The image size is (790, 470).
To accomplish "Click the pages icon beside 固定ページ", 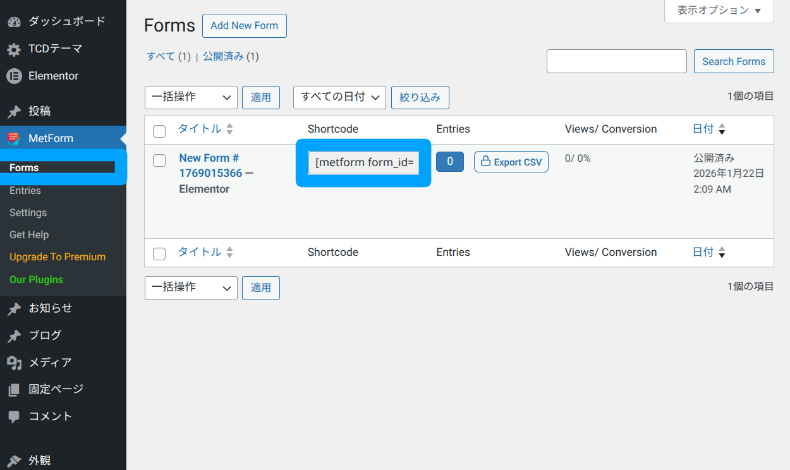I will 14,389.
